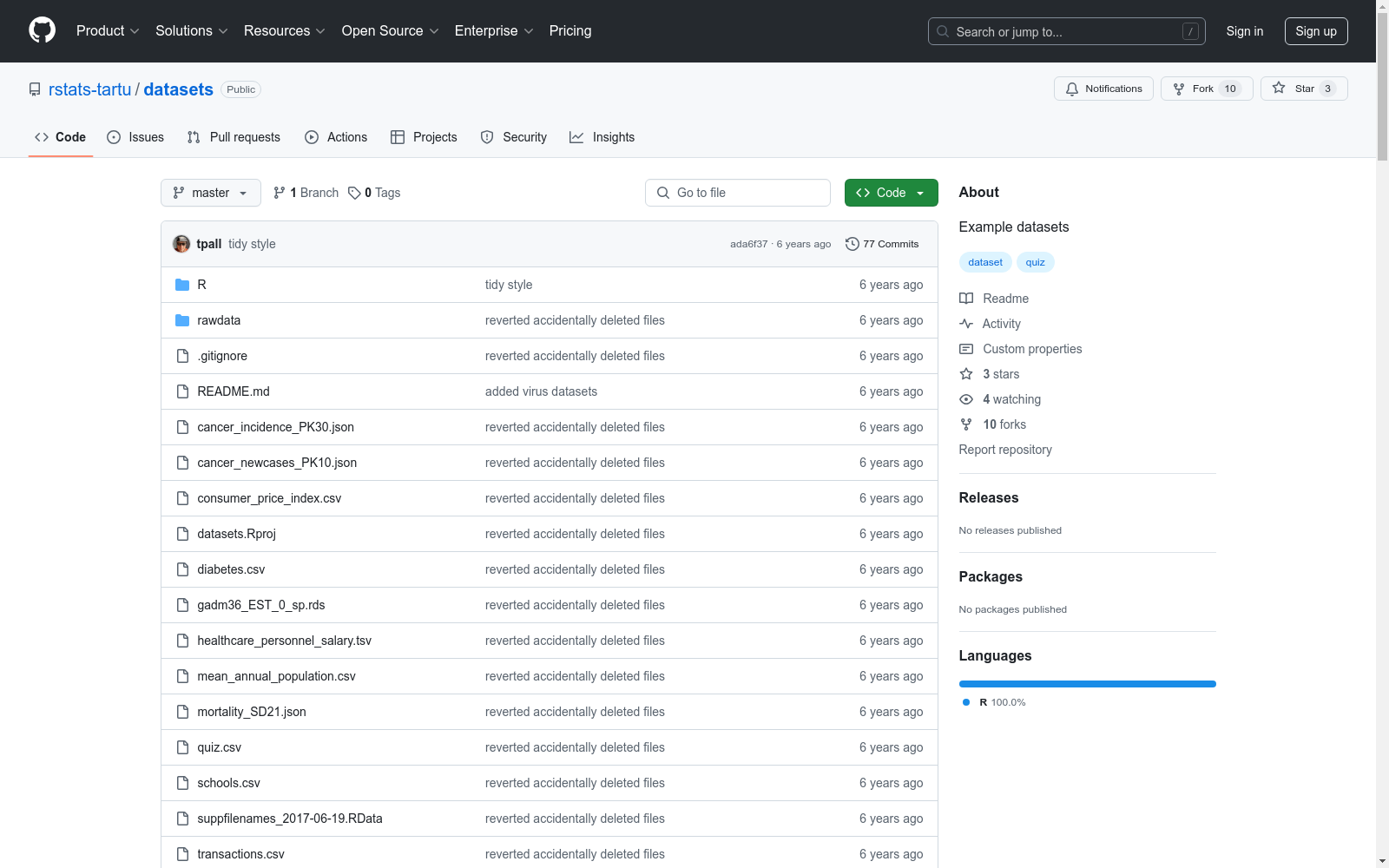Switch to the Issues tab
Image resolution: width=1389 pixels, height=868 pixels.
[135, 137]
